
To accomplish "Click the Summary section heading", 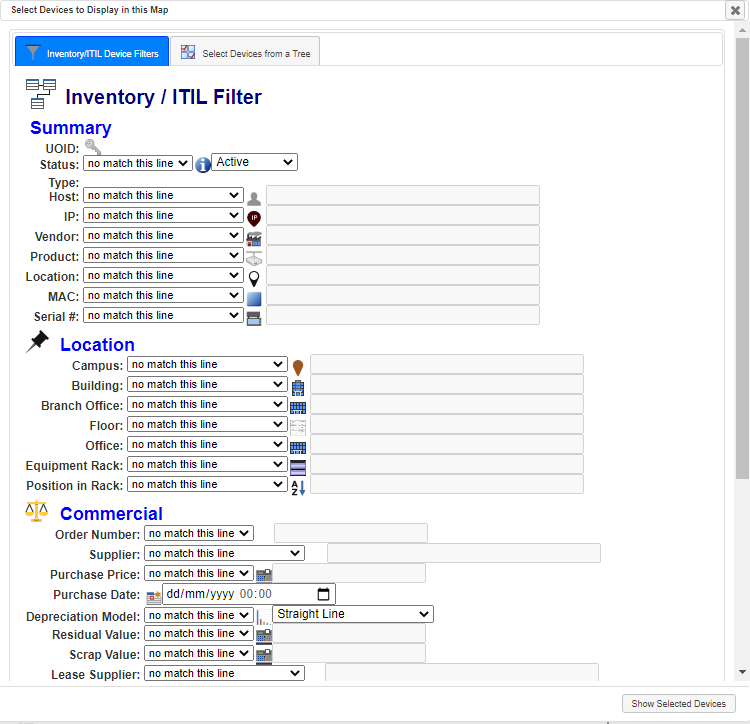I will point(71,128).
